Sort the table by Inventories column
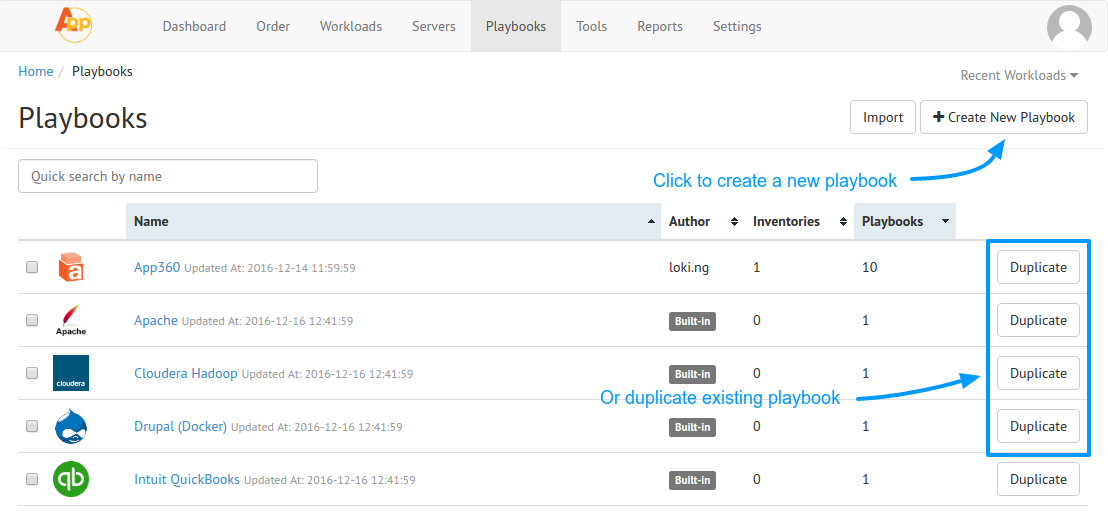 (799, 221)
